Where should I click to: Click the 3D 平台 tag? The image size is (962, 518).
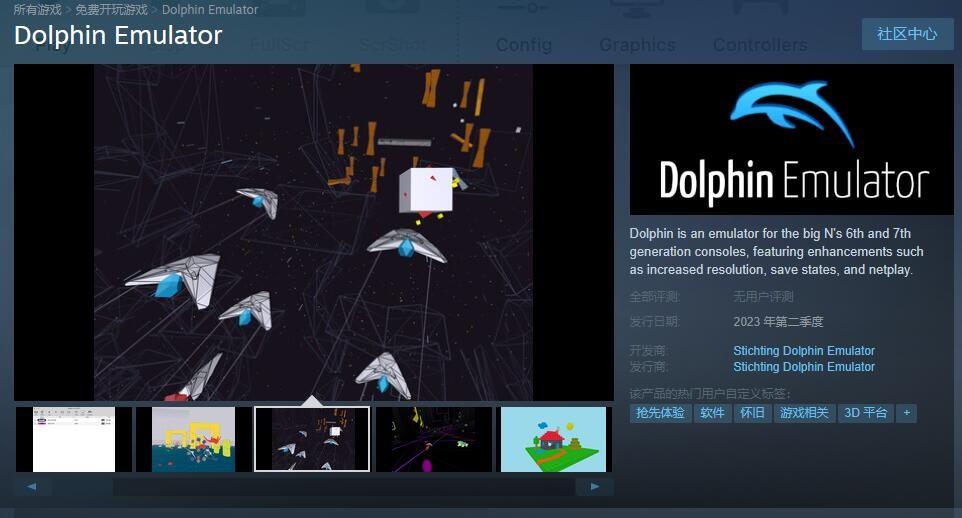[x=865, y=412]
